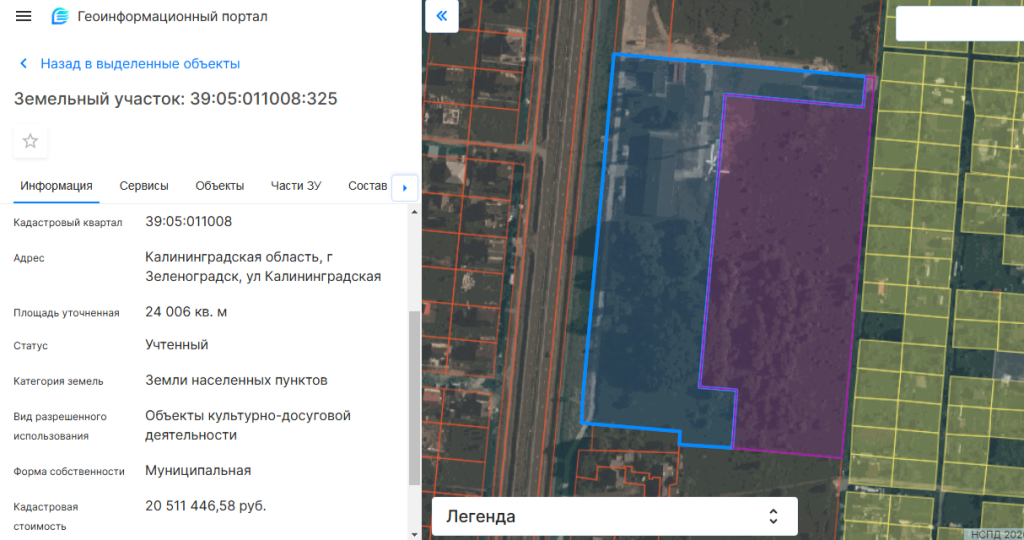The image size is (1024, 540).
Task: Collapse the side panel with double chevron
Action: pyautogui.click(x=441, y=17)
